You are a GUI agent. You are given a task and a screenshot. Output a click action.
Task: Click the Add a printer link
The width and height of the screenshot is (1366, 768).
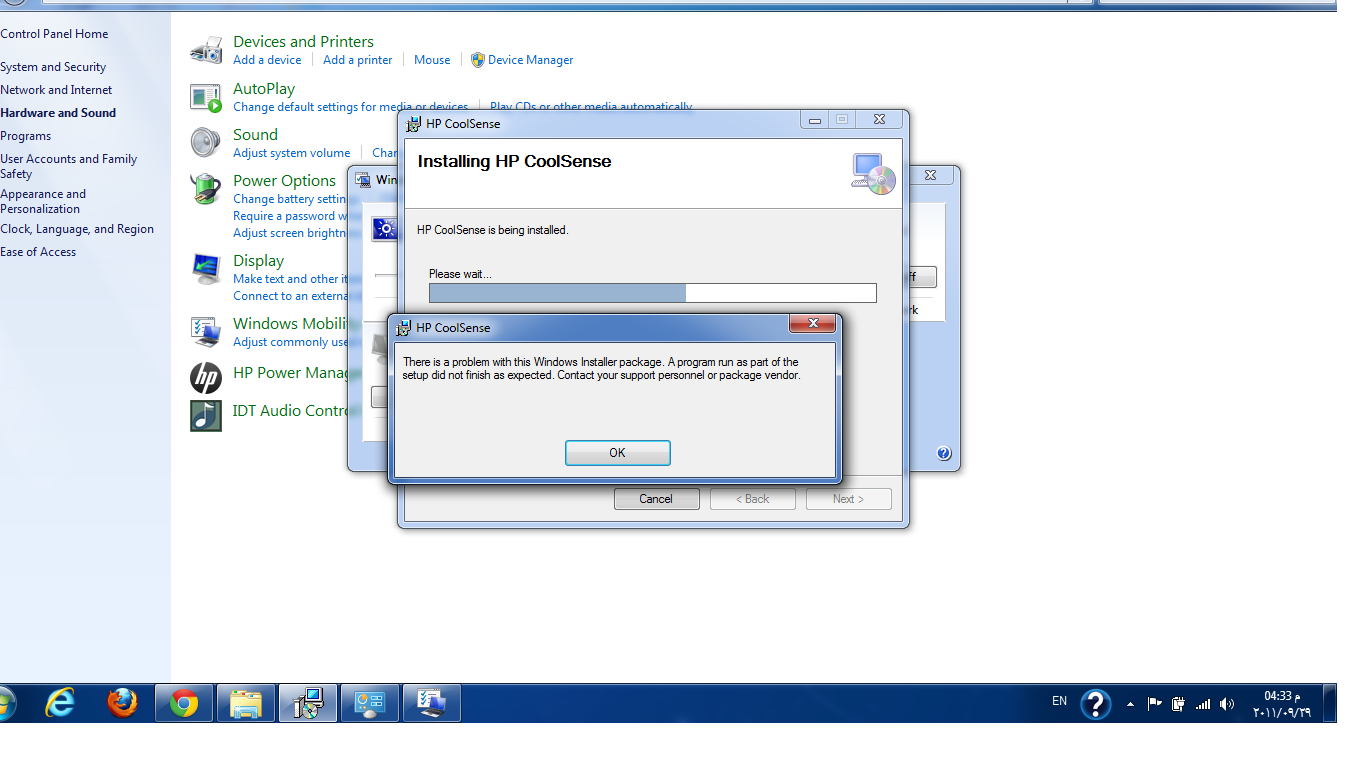357,60
